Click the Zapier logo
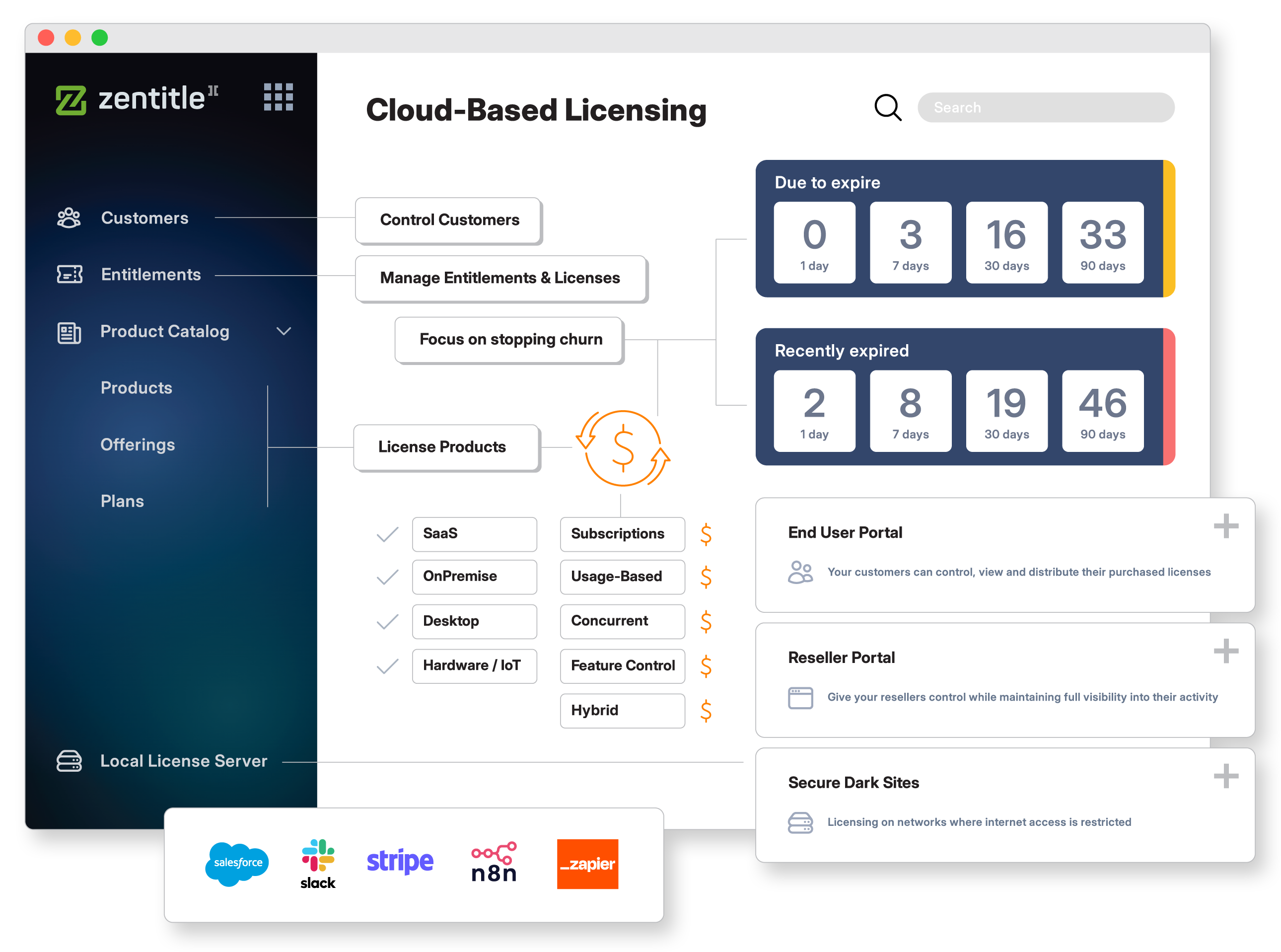Screen dimensions: 1281x952 [587, 864]
